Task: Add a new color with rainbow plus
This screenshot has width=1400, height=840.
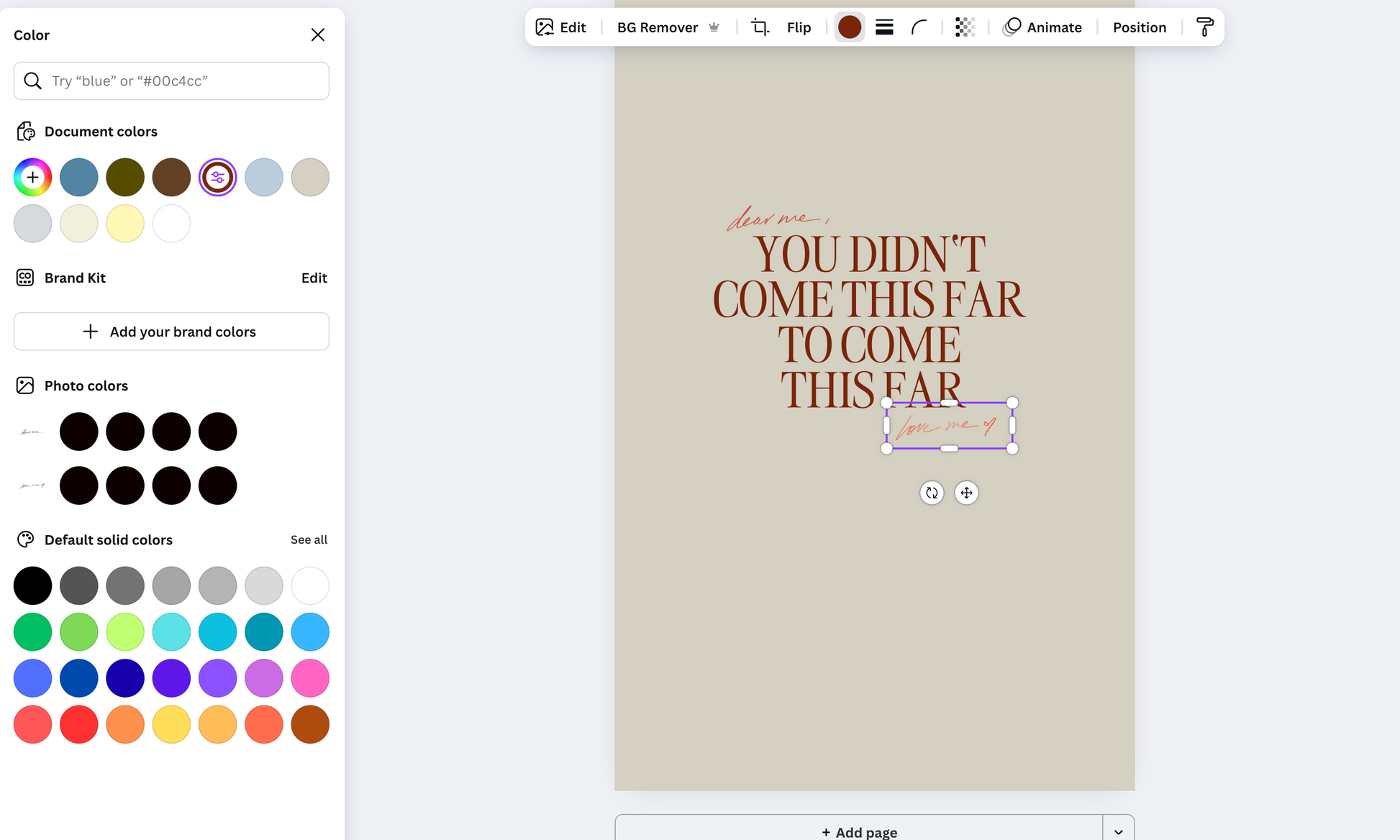Action: tap(32, 177)
